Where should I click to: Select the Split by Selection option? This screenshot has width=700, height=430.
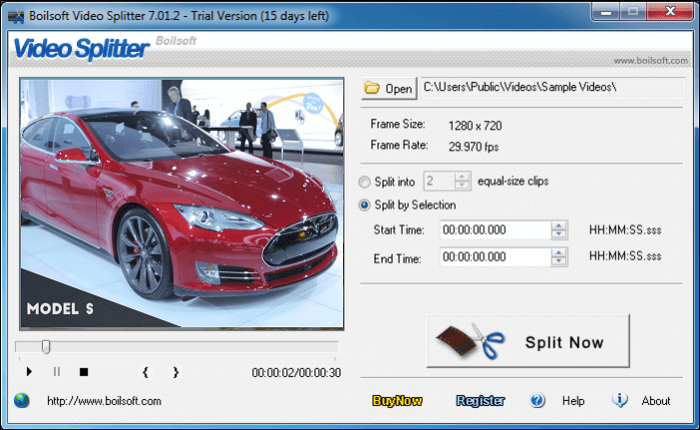pyautogui.click(x=366, y=205)
